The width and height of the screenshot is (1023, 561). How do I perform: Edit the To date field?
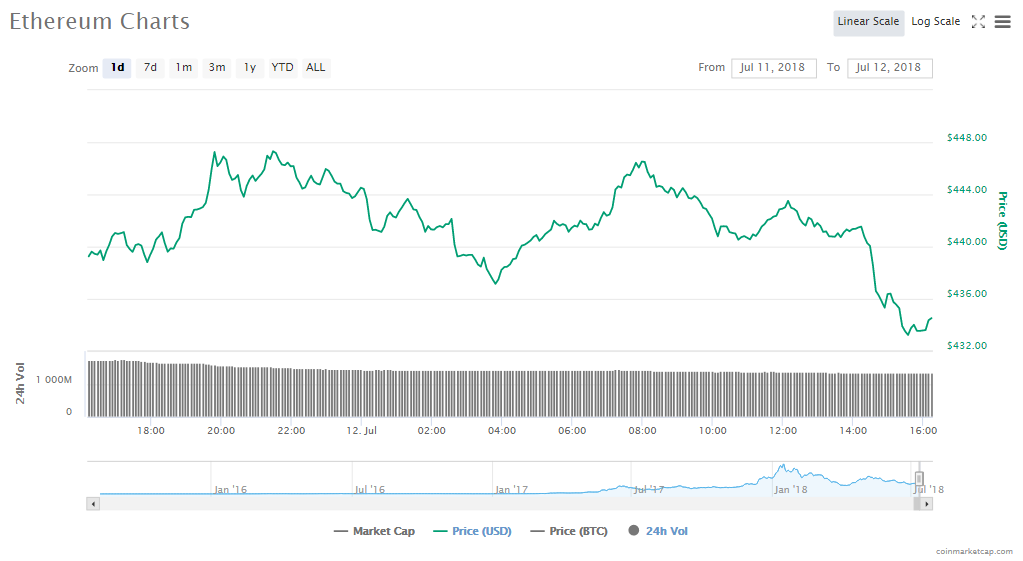click(x=890, y=68)
